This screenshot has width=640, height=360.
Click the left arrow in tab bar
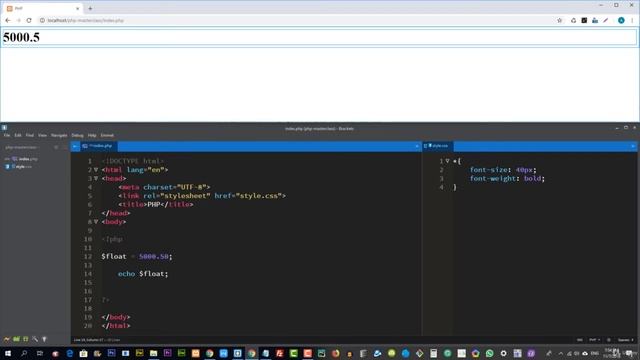click(75, 146)
